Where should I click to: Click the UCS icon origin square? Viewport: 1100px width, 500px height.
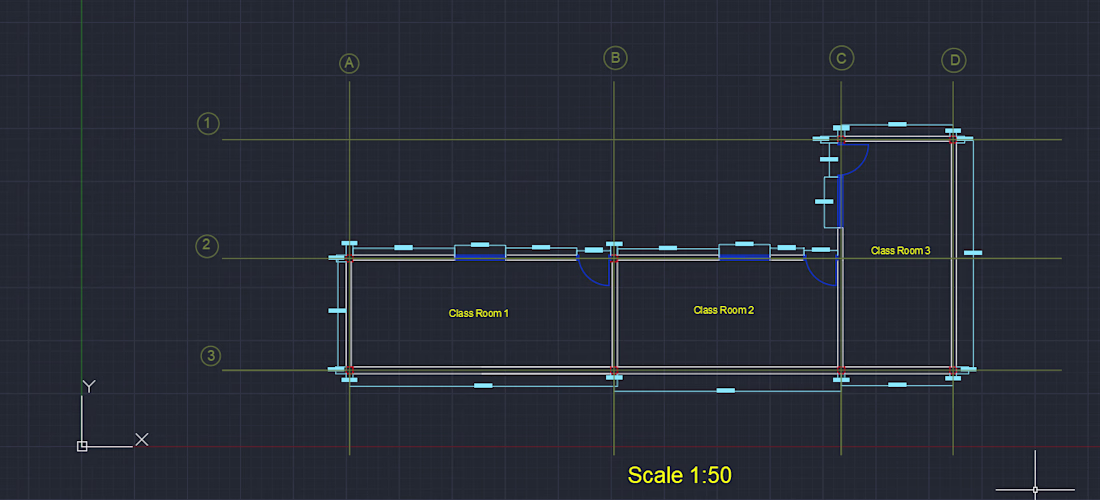82,446
